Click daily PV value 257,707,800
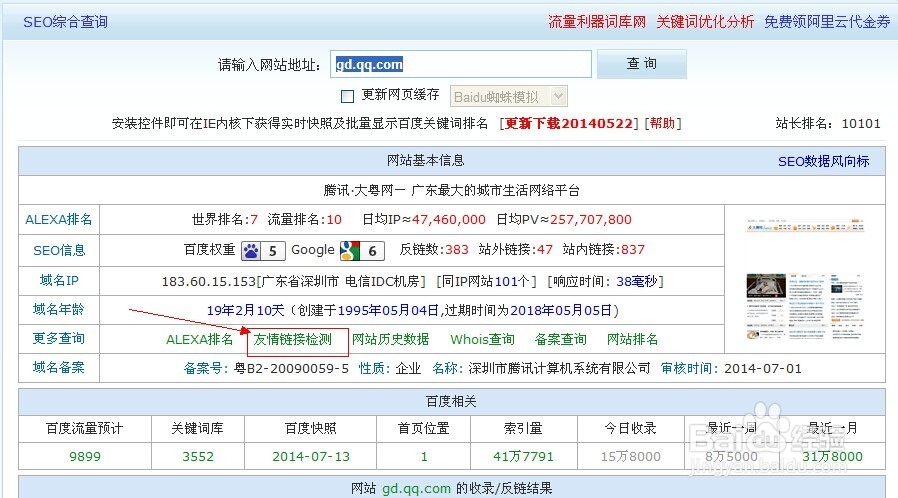Viewport: 898px width, 498px height. tap(590, 219)
